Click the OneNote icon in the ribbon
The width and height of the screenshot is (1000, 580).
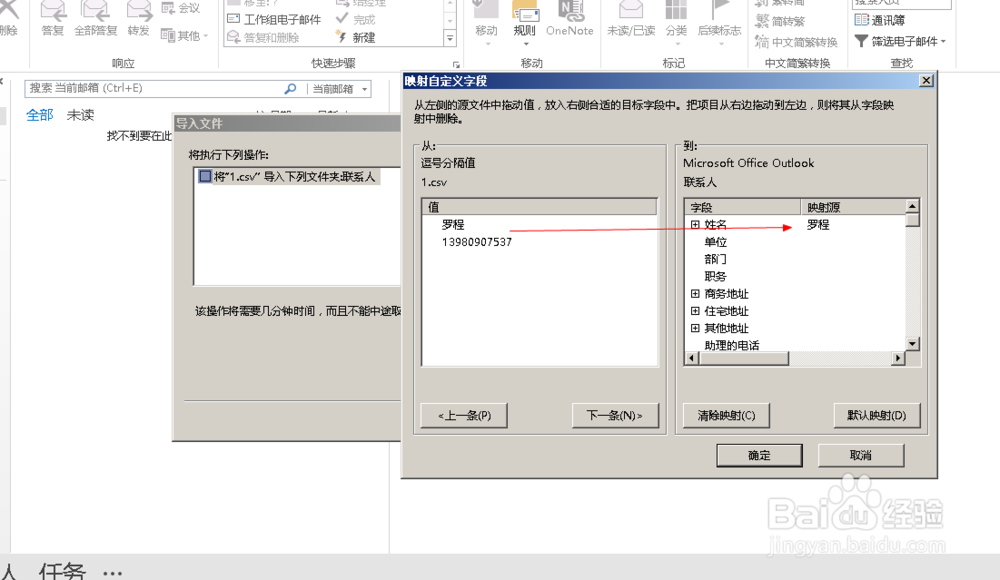pos(569,17)
